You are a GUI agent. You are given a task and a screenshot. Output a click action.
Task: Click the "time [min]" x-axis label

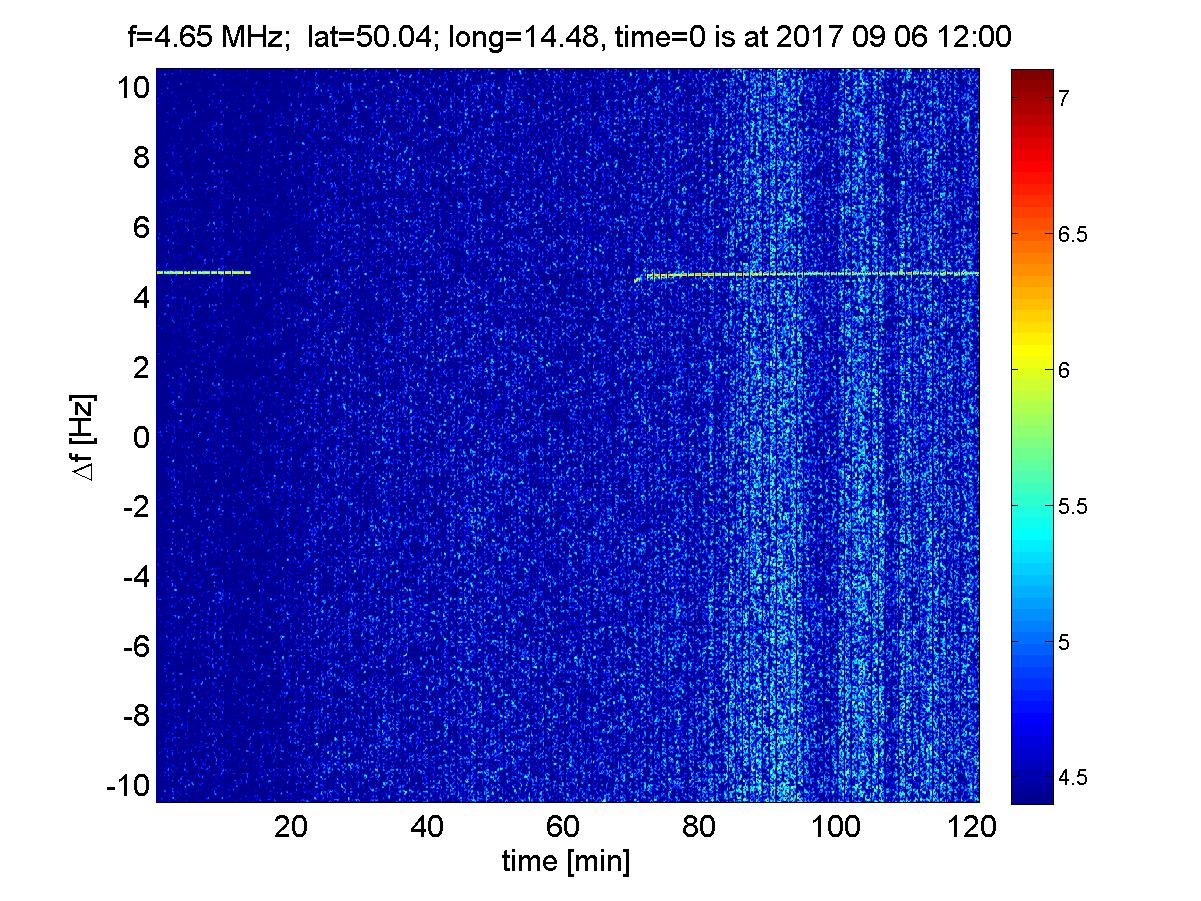tap(565, 861)
